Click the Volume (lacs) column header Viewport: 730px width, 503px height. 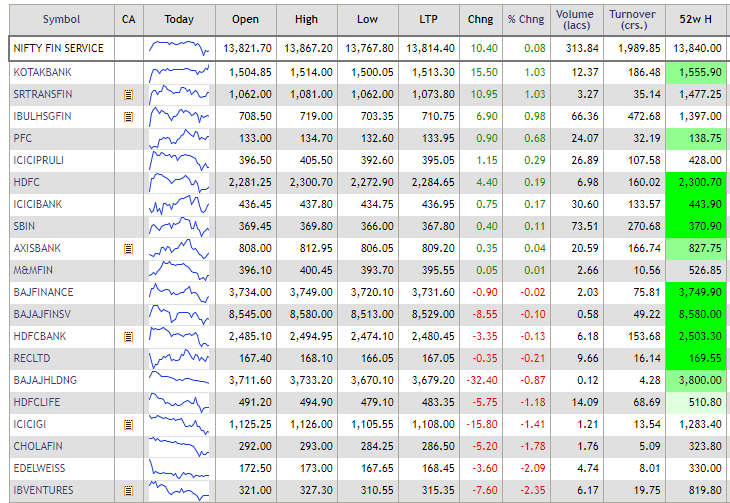(x=574, y=19)
